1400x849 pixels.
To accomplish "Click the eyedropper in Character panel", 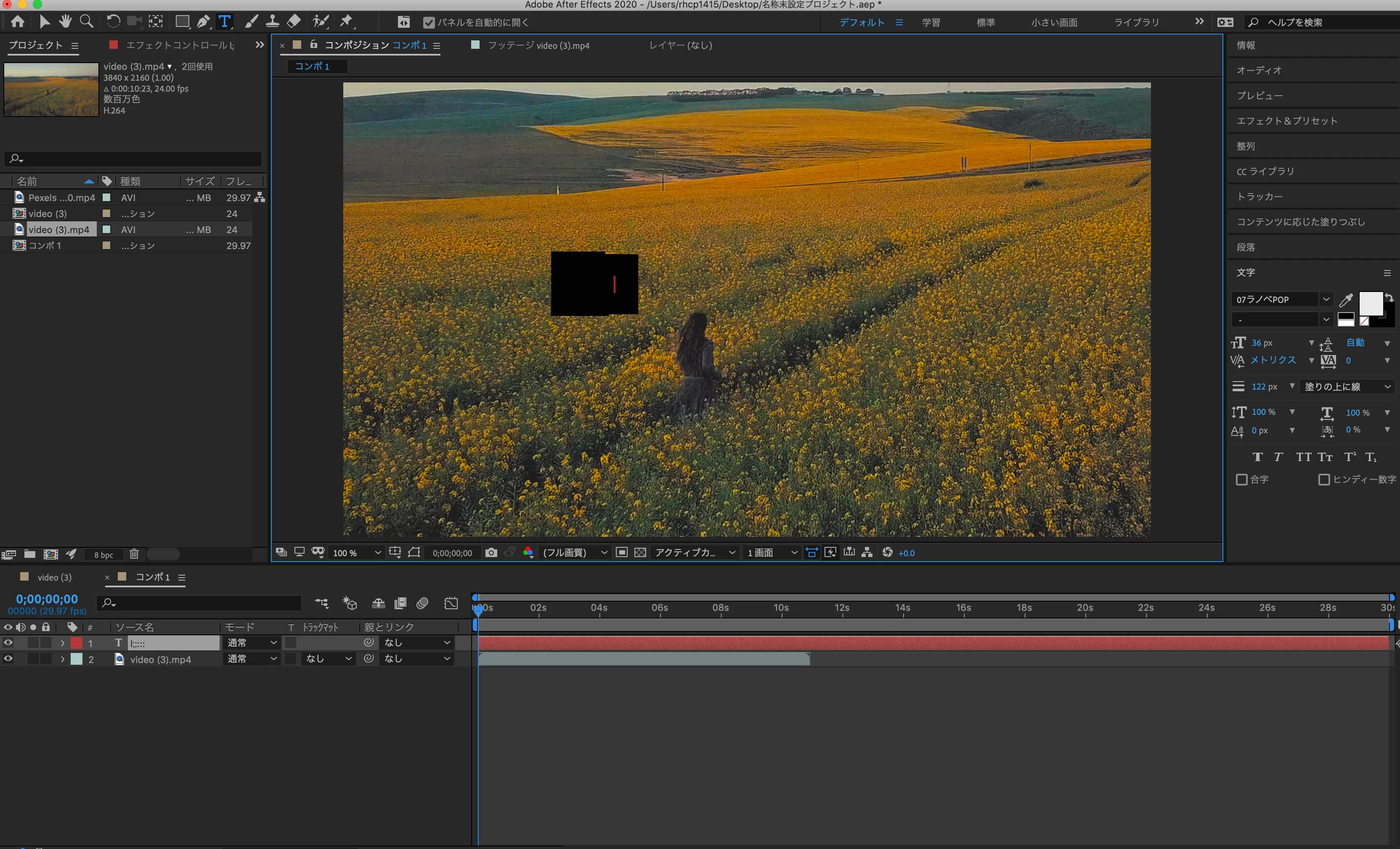I will (x=1345, y=300).
